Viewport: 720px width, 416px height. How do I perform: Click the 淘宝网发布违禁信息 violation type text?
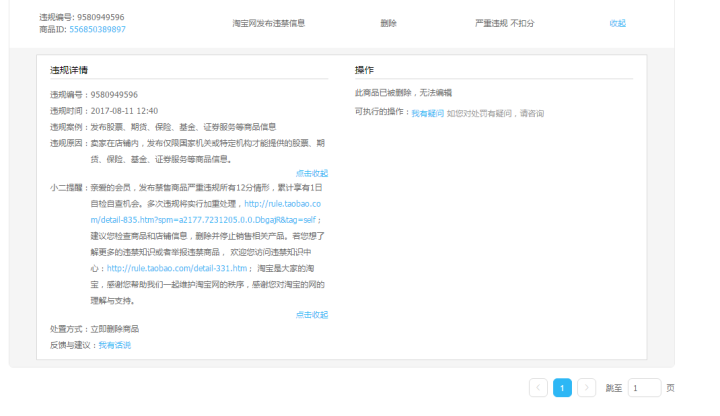click(268, 23)
